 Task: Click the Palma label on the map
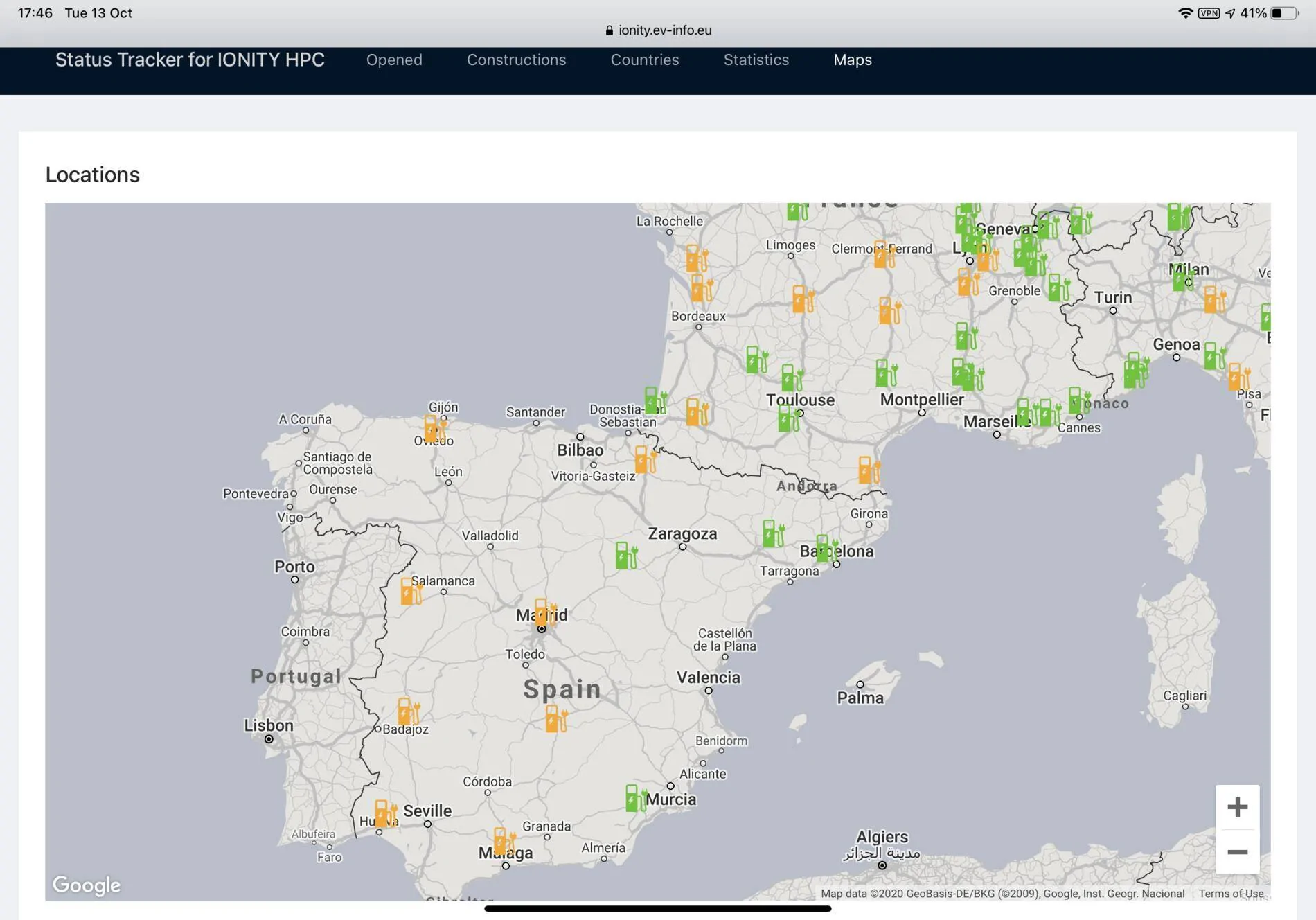tap(860, 698)
